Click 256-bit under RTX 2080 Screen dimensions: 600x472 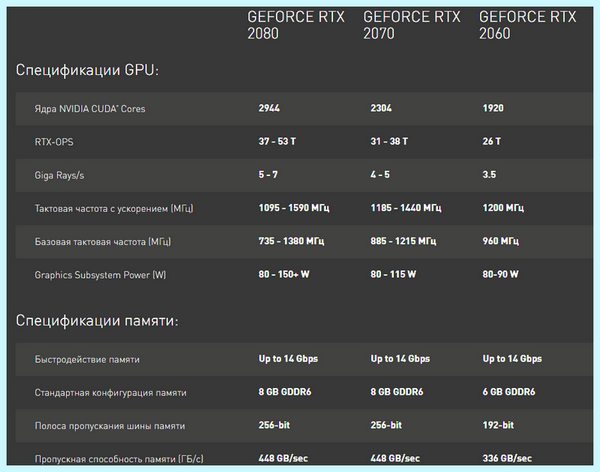[274, 425]
